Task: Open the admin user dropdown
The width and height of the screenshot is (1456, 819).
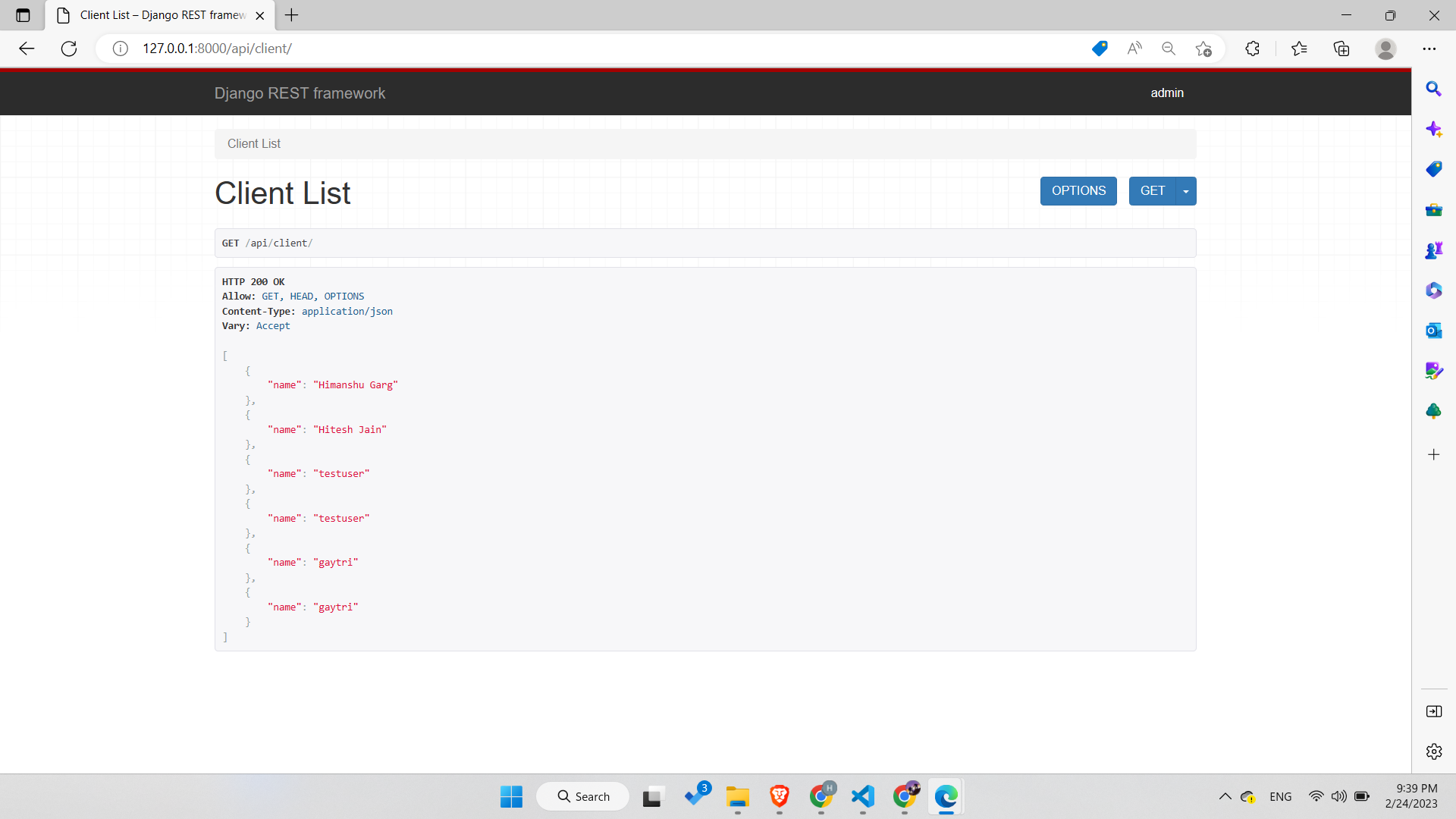Action: click(x=1167, y=93)
